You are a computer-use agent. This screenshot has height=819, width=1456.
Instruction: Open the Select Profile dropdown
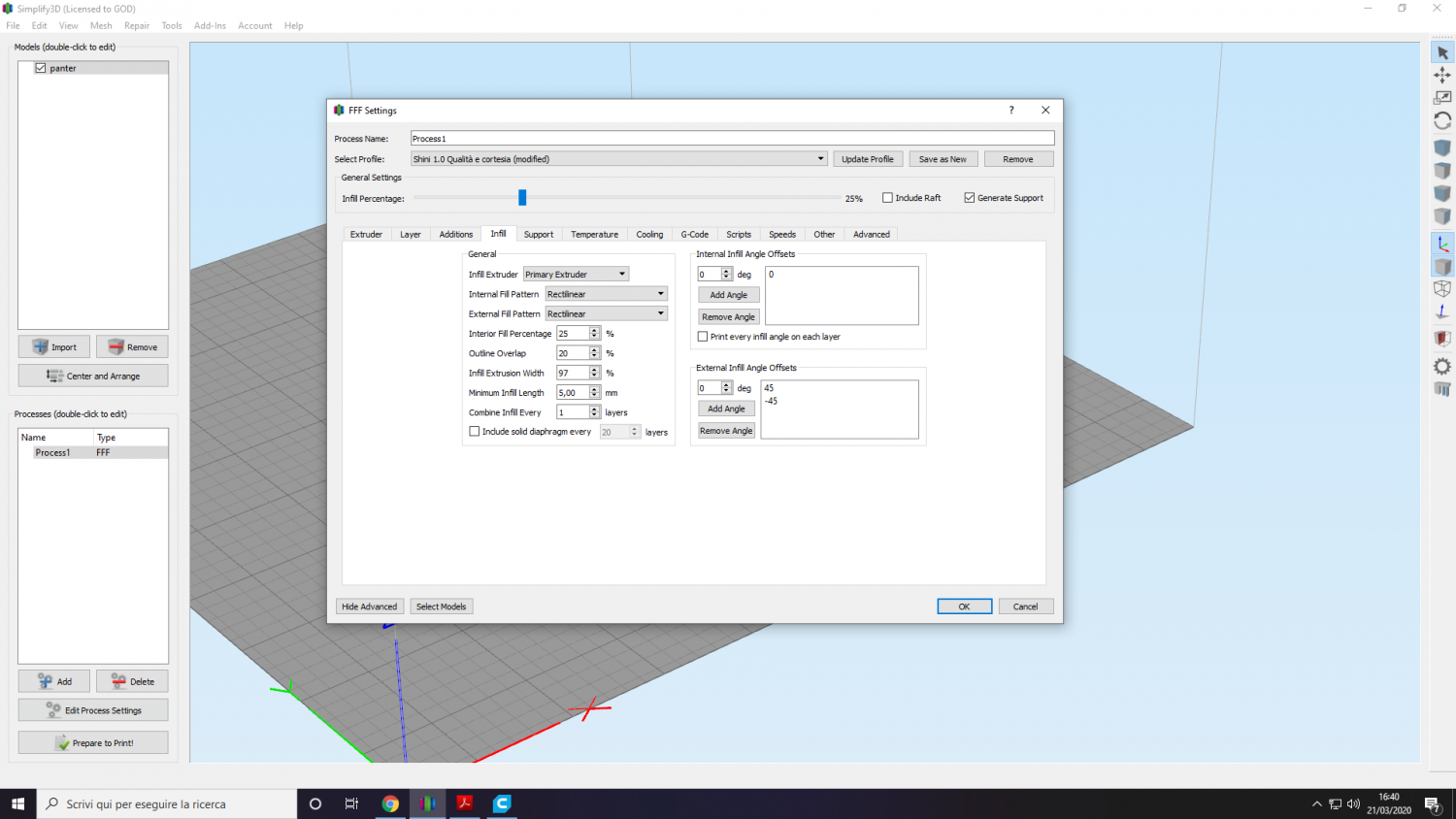pyautogui.click(x=618, y=159)
